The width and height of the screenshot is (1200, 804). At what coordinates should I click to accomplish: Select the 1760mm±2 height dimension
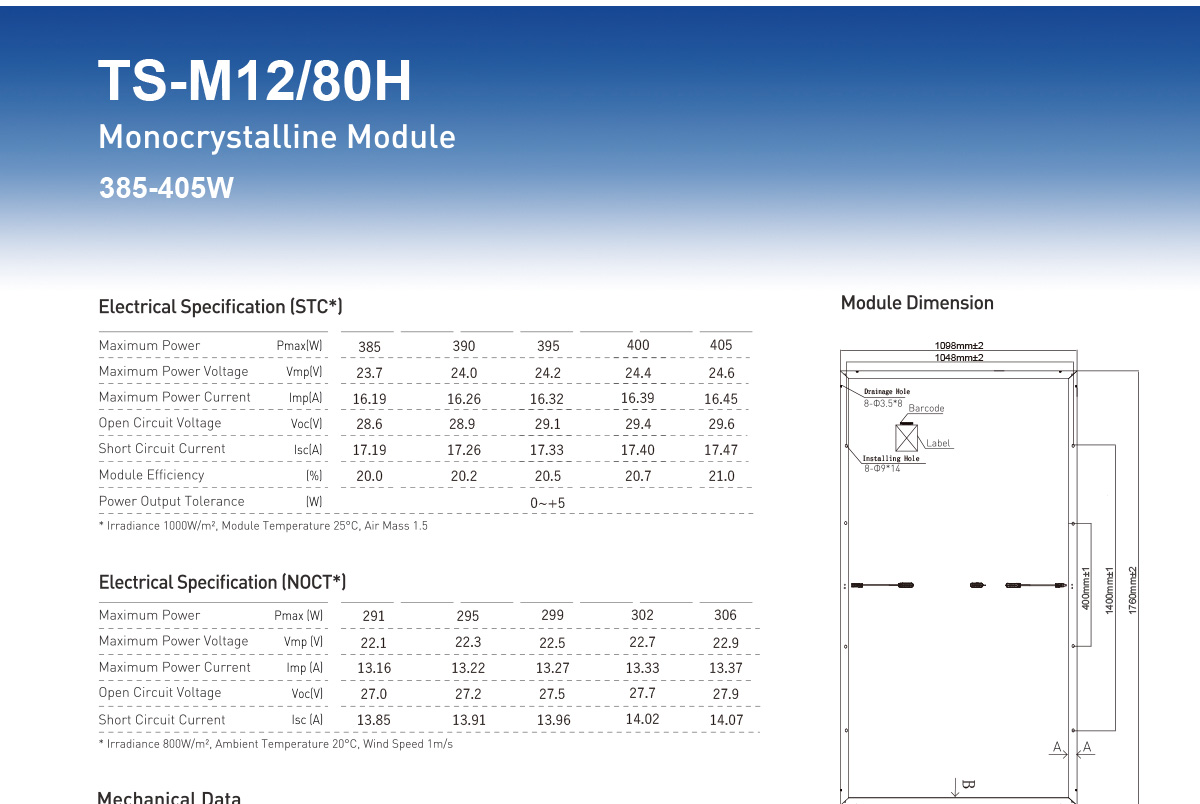click(x=1133, y=591)
